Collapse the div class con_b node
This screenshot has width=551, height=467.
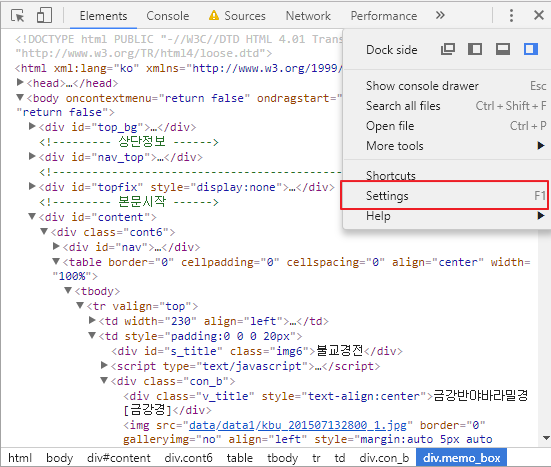tap(104, 380)
